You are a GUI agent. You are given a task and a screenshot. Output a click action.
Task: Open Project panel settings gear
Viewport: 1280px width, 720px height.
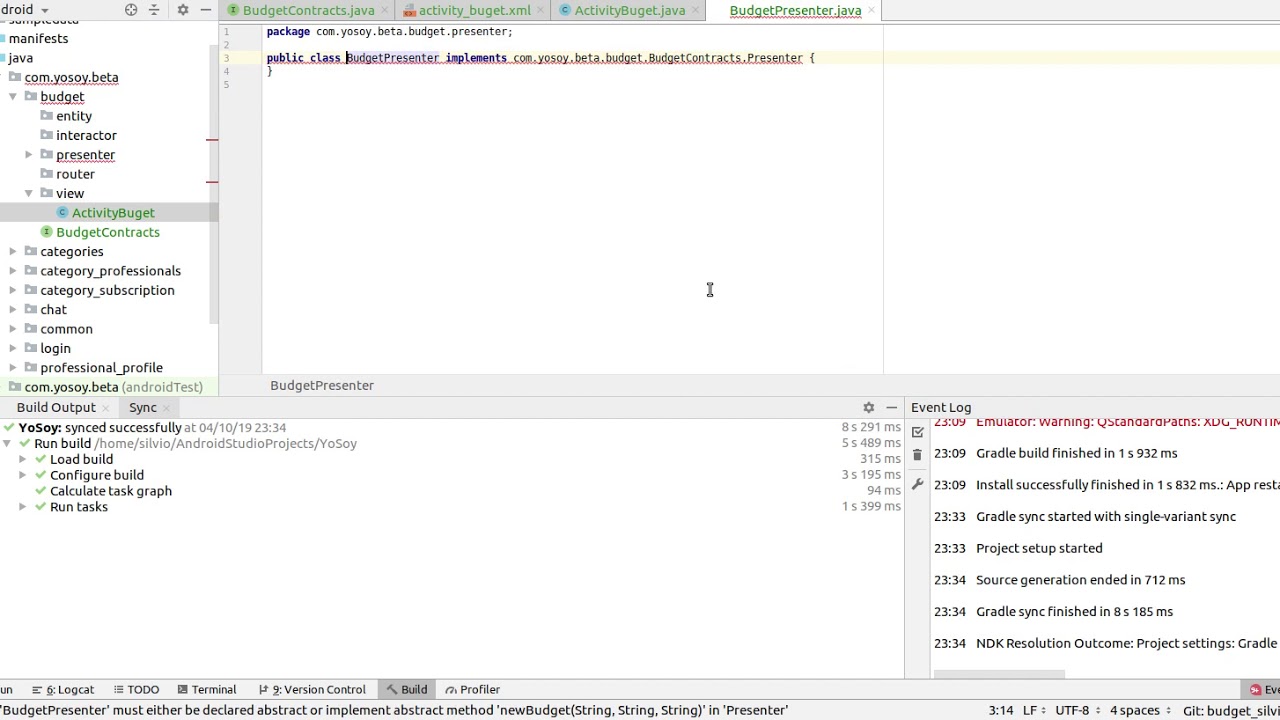(x=183, y=10)
